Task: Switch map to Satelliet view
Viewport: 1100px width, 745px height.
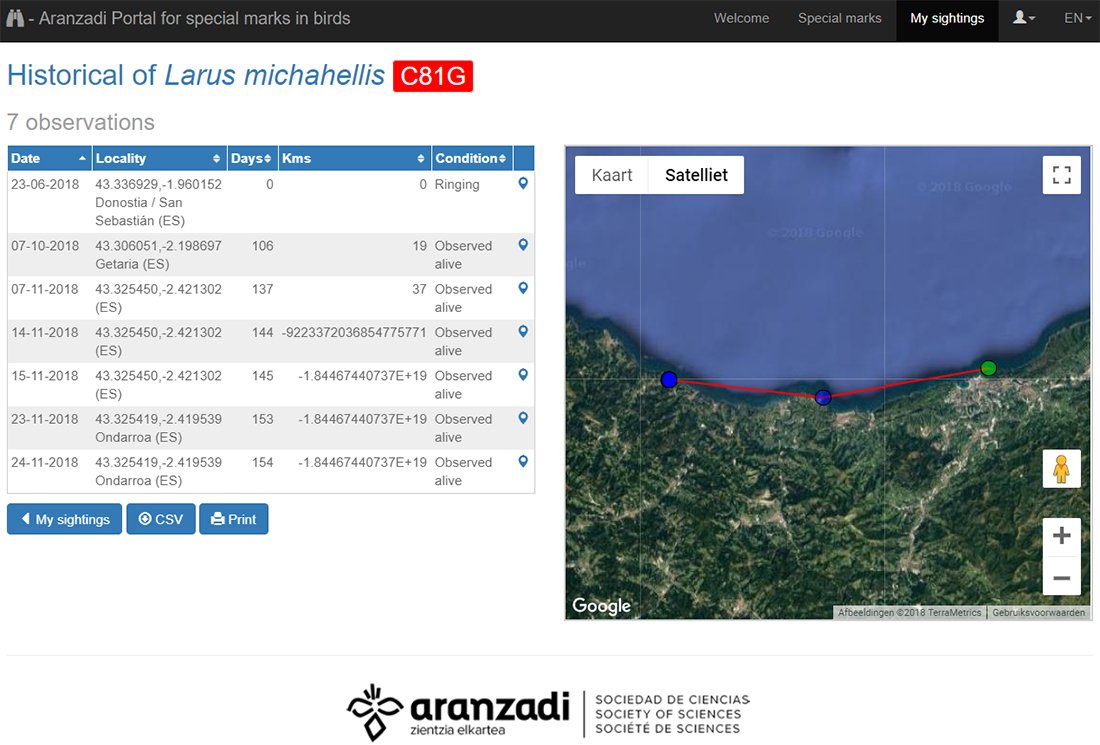Action: (696, 175)
